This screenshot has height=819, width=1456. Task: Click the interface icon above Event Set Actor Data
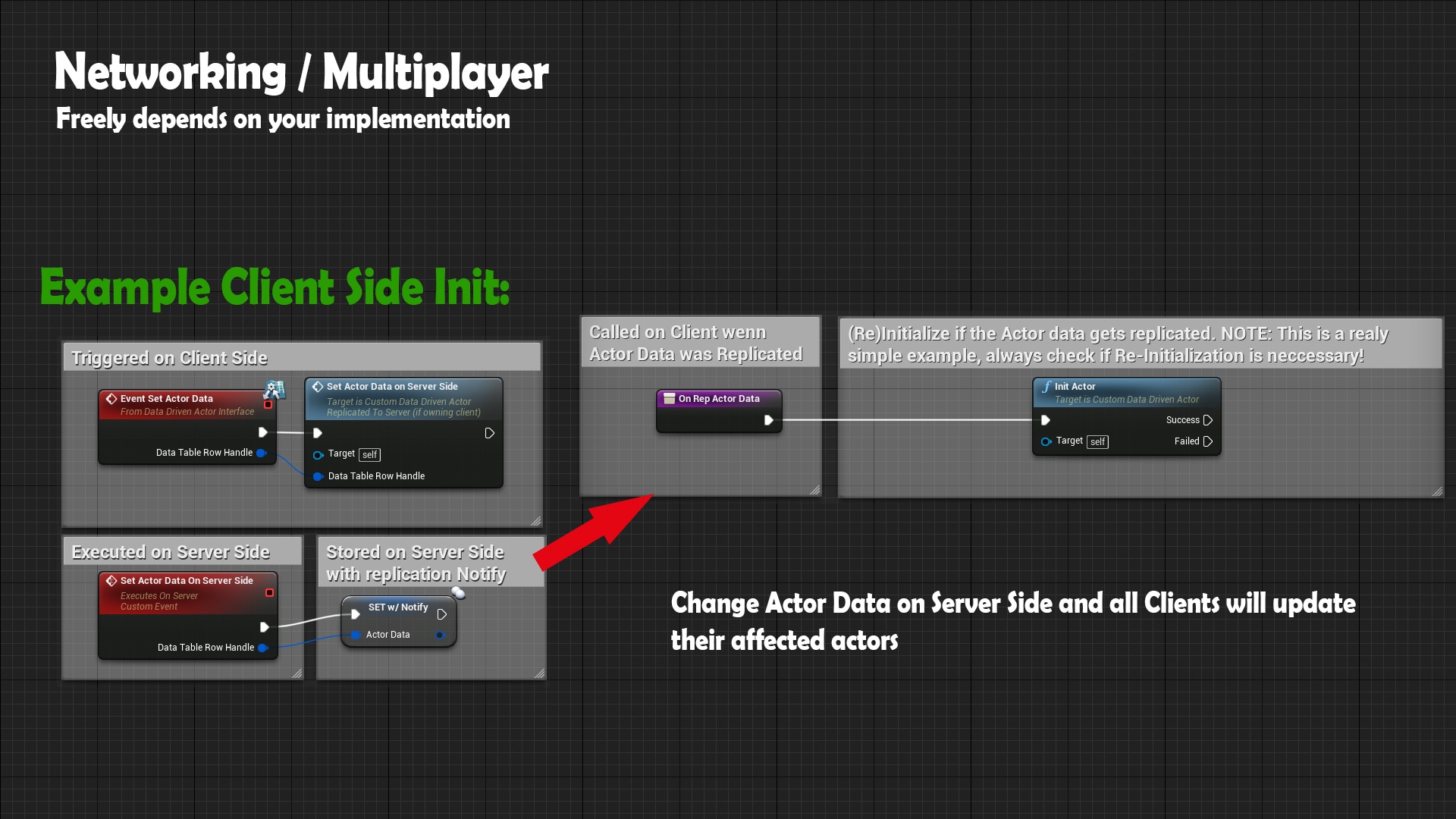[x=274, y=390]
